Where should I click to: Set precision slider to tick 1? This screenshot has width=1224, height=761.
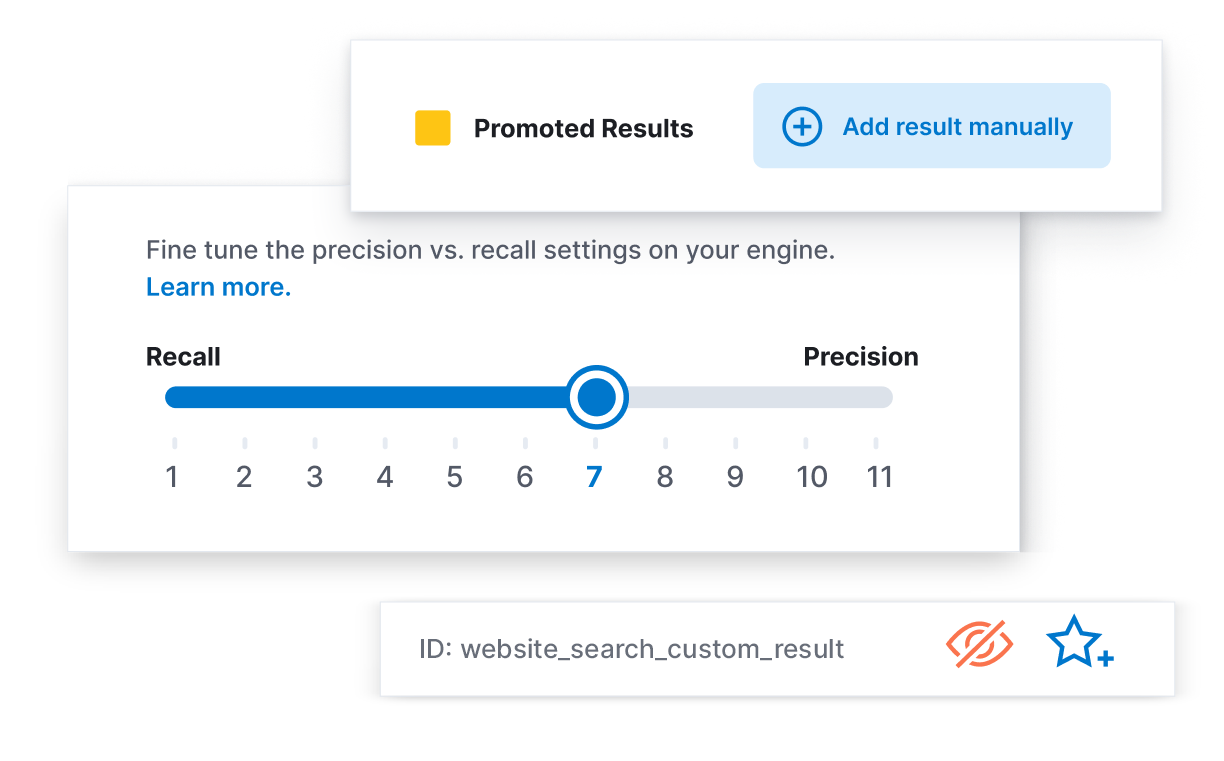click(173, 476)
